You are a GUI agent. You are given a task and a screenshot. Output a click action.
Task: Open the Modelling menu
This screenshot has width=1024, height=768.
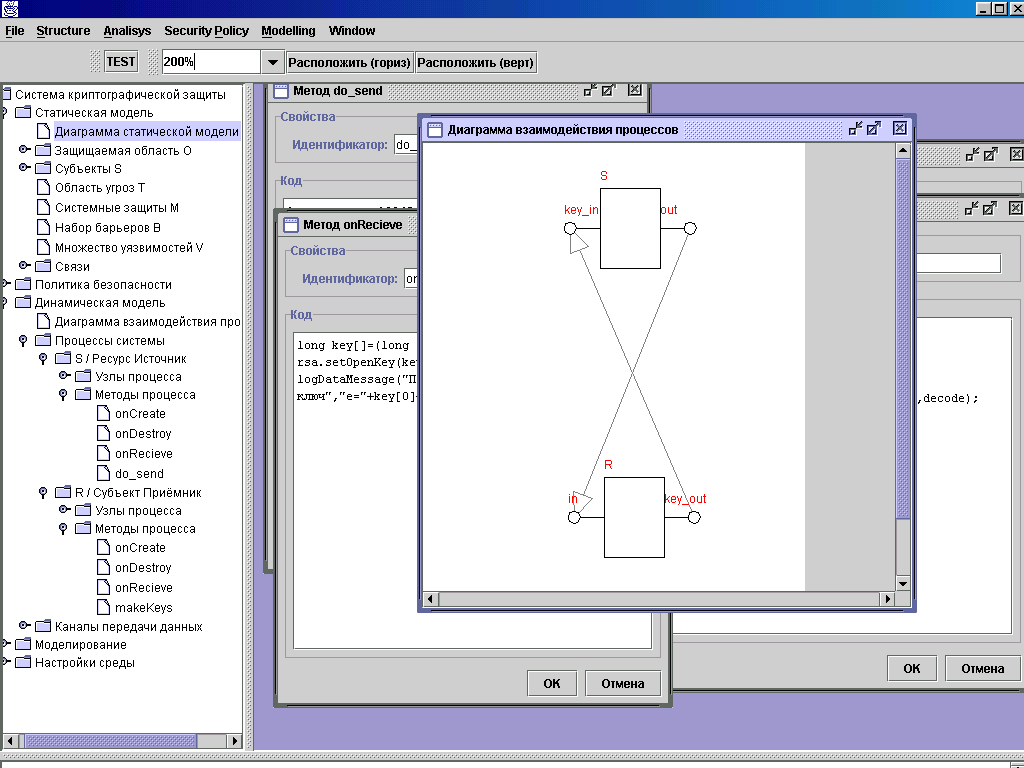288,31
